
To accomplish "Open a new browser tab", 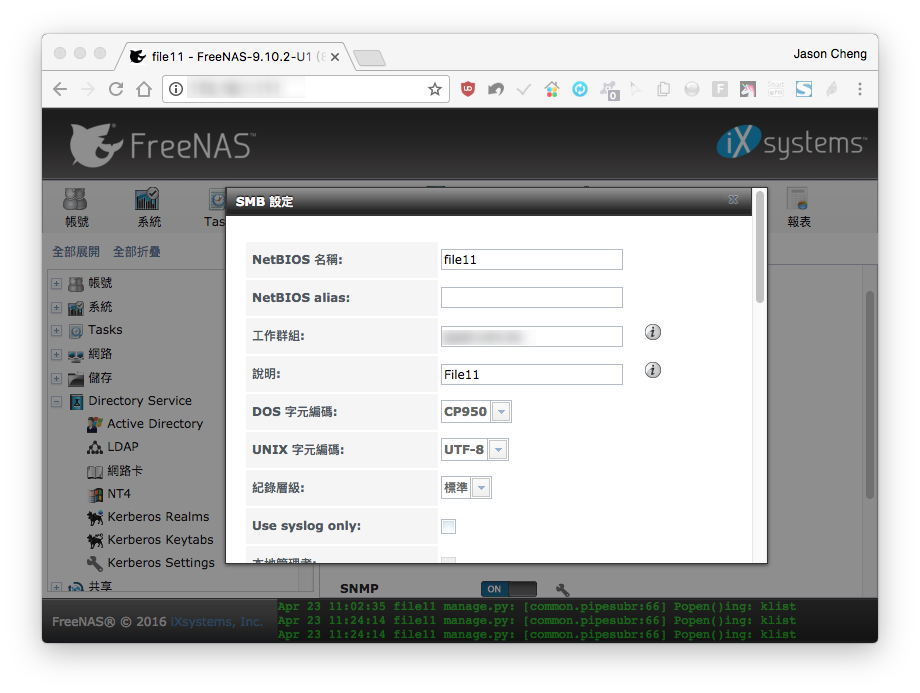I will 370,58.
